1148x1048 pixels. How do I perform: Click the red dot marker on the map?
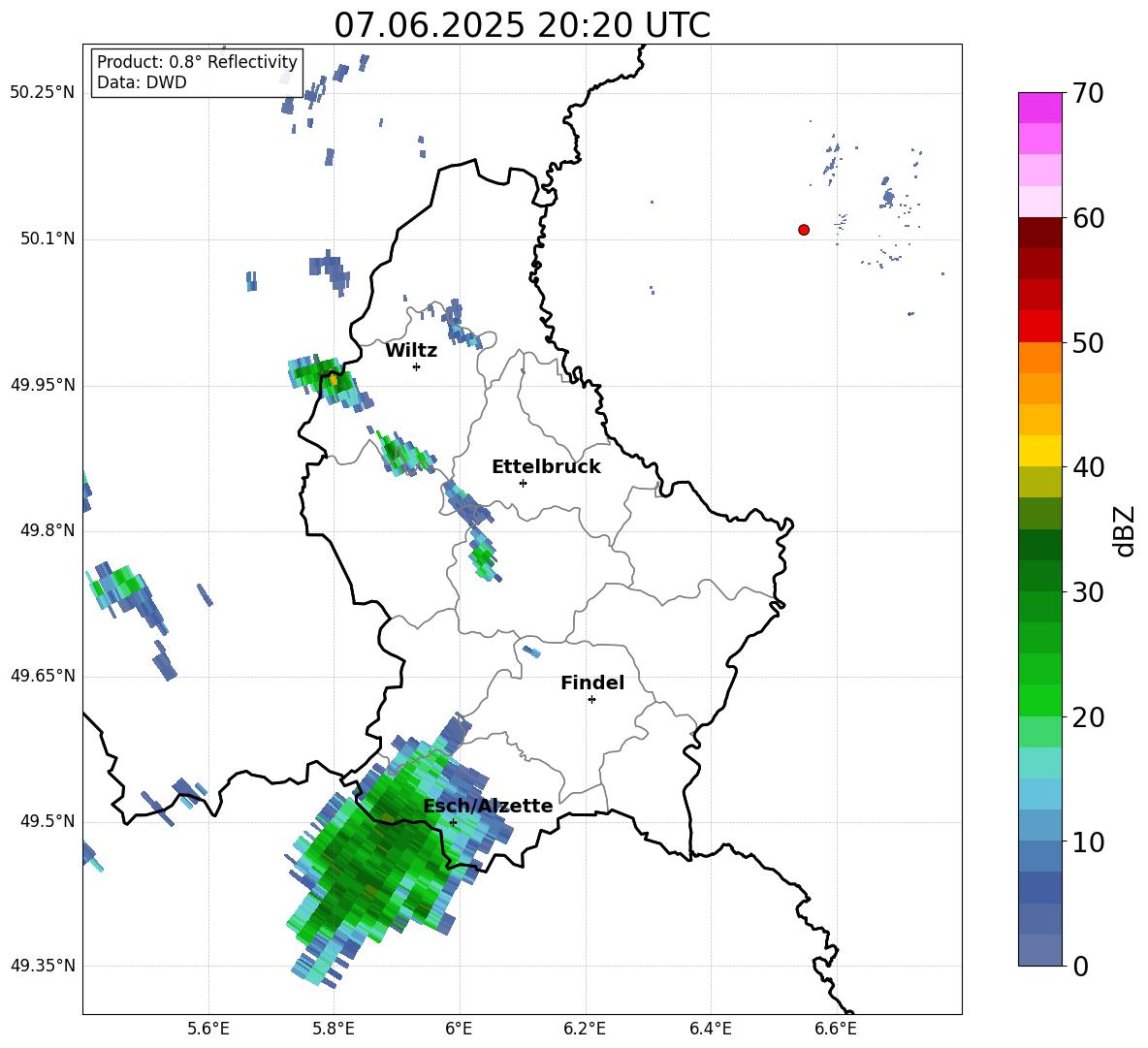[x=804, y=230]
